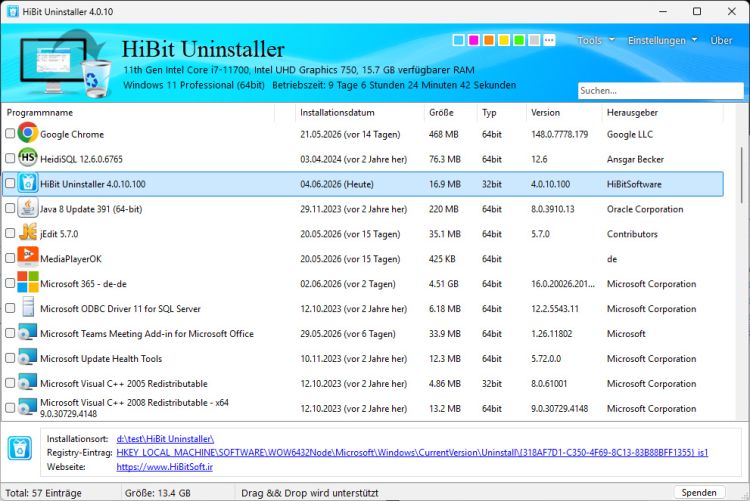Click the title bar app icon
750x501 pixels.
(13, 11)
